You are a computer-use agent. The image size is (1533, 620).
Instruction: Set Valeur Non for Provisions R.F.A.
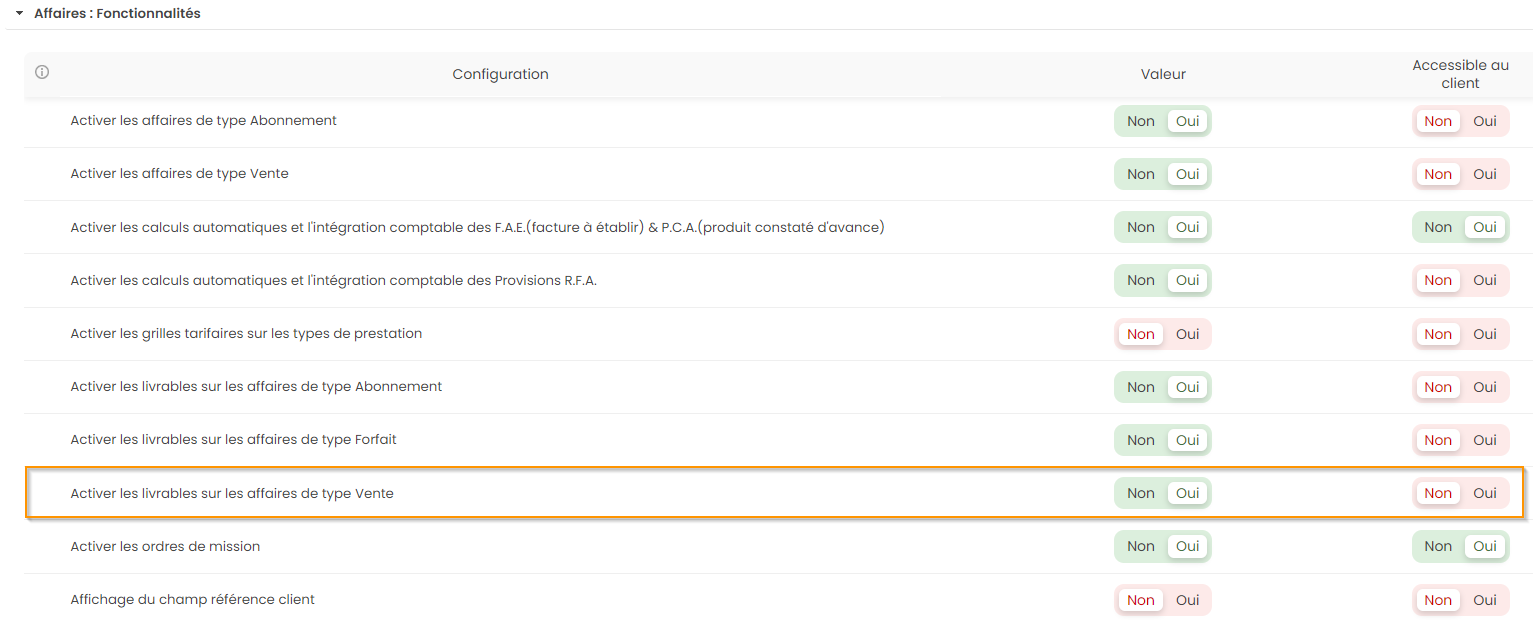click(1140, 280)
